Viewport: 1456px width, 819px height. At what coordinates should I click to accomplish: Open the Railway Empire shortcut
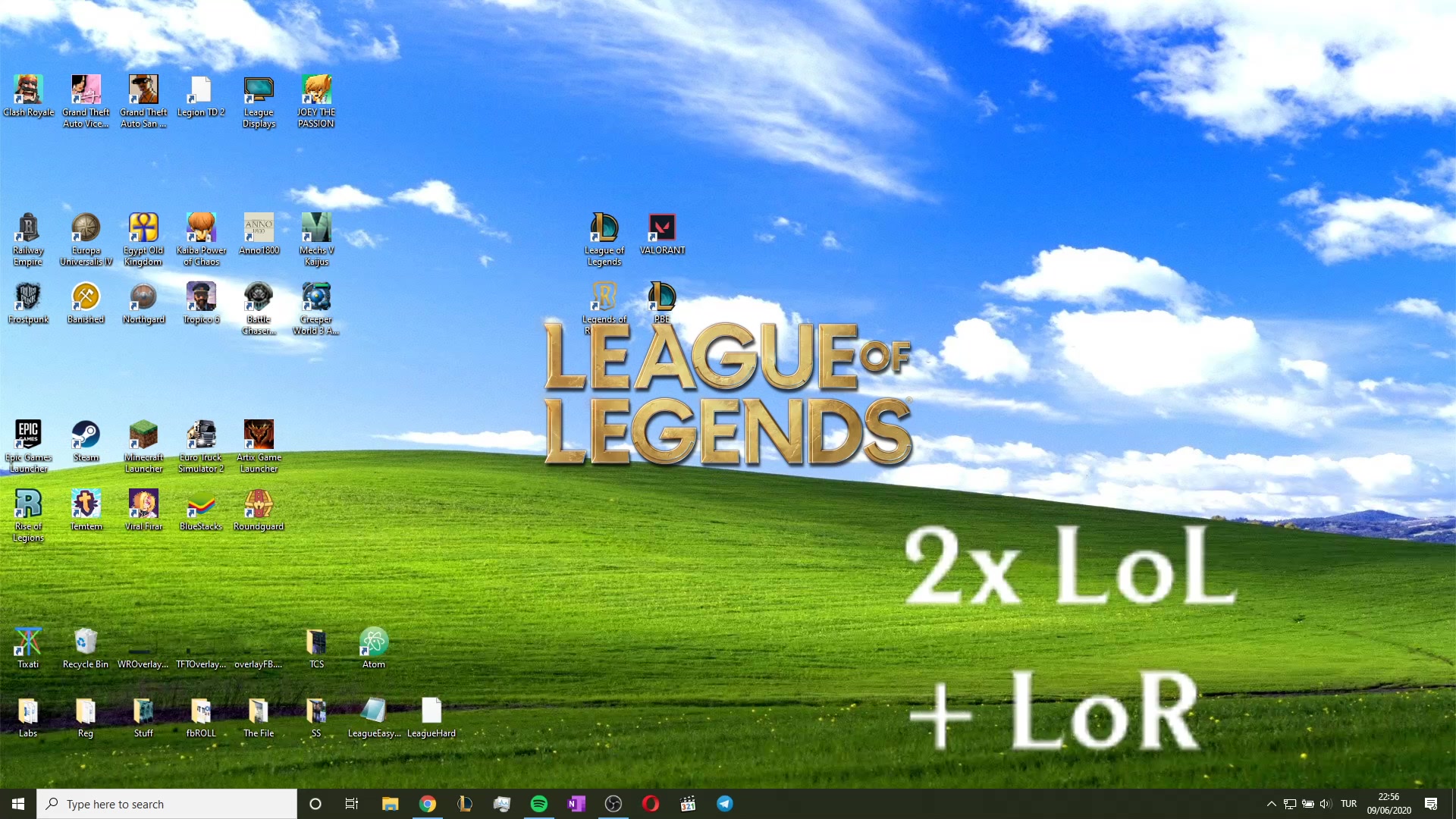(x=28, y=239)
